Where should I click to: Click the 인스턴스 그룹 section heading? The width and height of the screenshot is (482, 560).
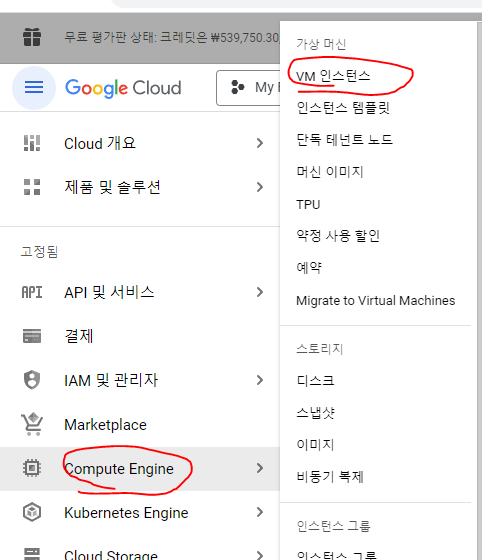click(x=333, y=526)
